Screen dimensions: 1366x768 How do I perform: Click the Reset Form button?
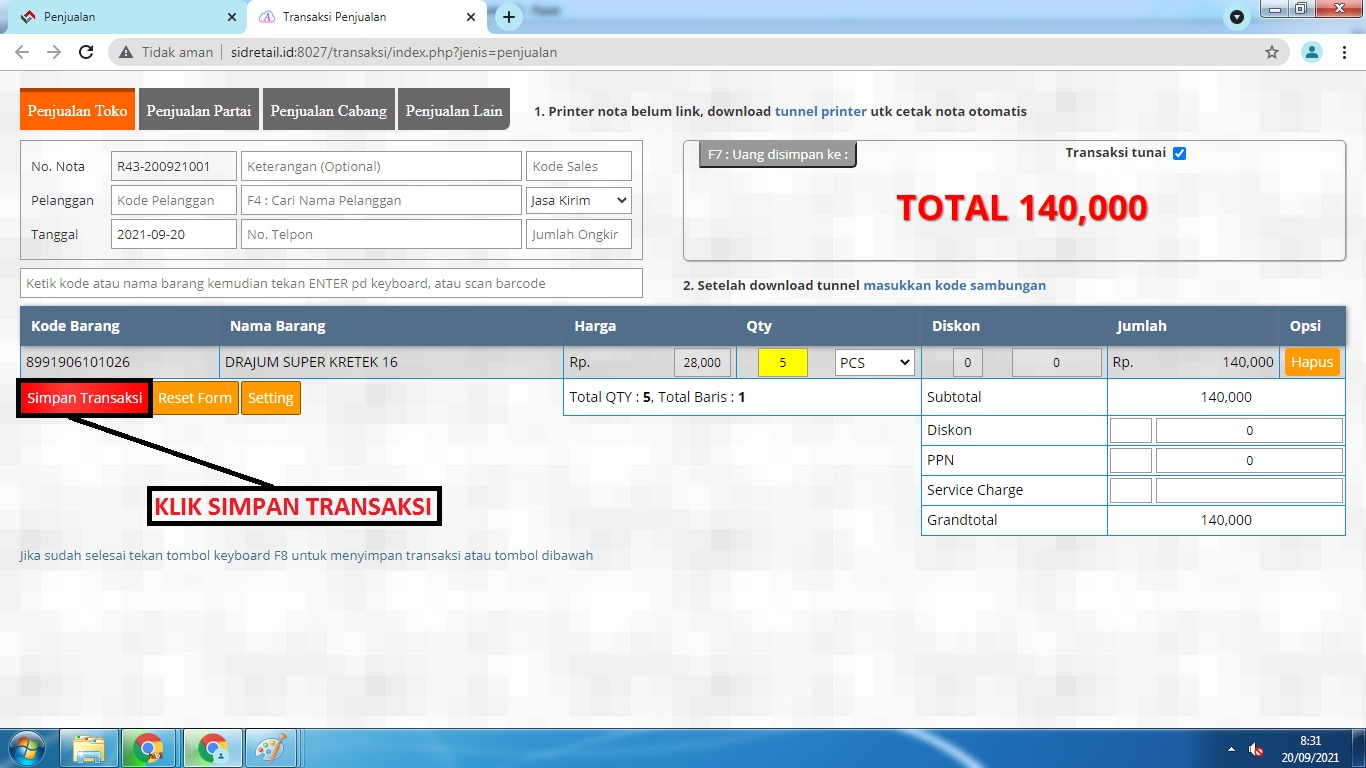[x=195, y=398]
